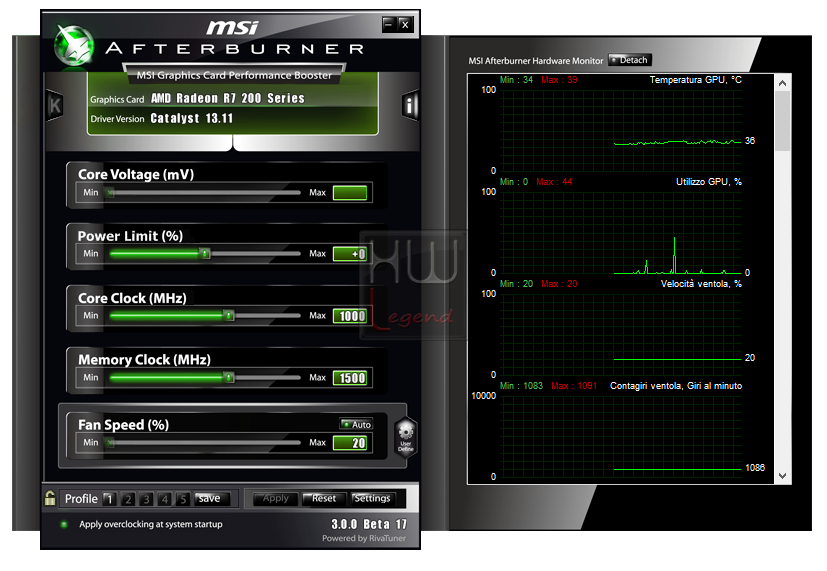This screenshot has height=571, width=827.
Task: Click the Power Limit slider handle
Action: 205,254
